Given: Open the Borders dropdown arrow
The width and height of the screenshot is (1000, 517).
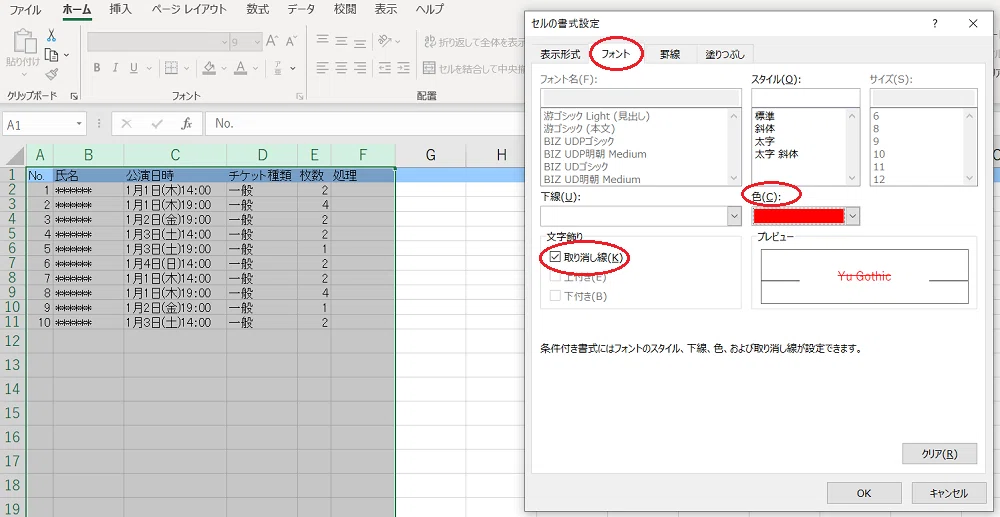Looking at the screenshot, I should pyautogui.click(x=187, y=68).
